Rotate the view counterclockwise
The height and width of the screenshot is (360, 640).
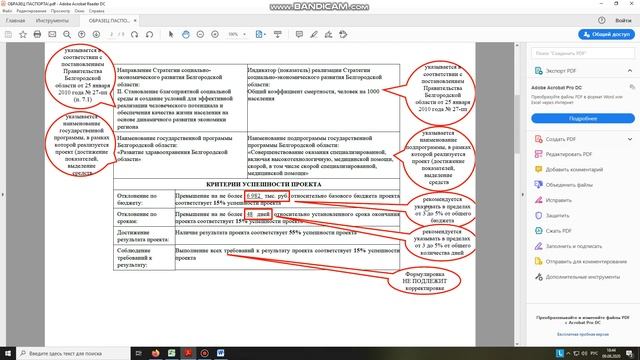point(149,35)
